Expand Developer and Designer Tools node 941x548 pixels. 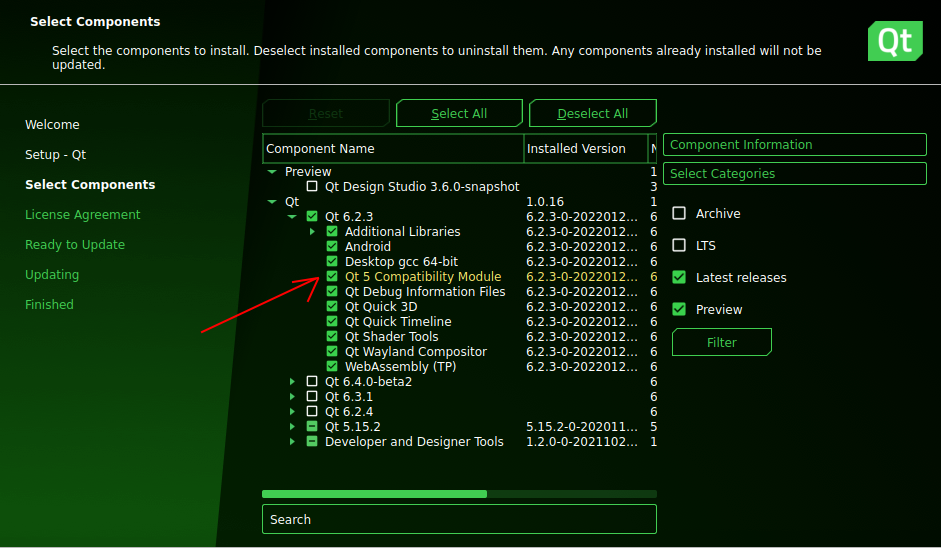coord(292,441)
